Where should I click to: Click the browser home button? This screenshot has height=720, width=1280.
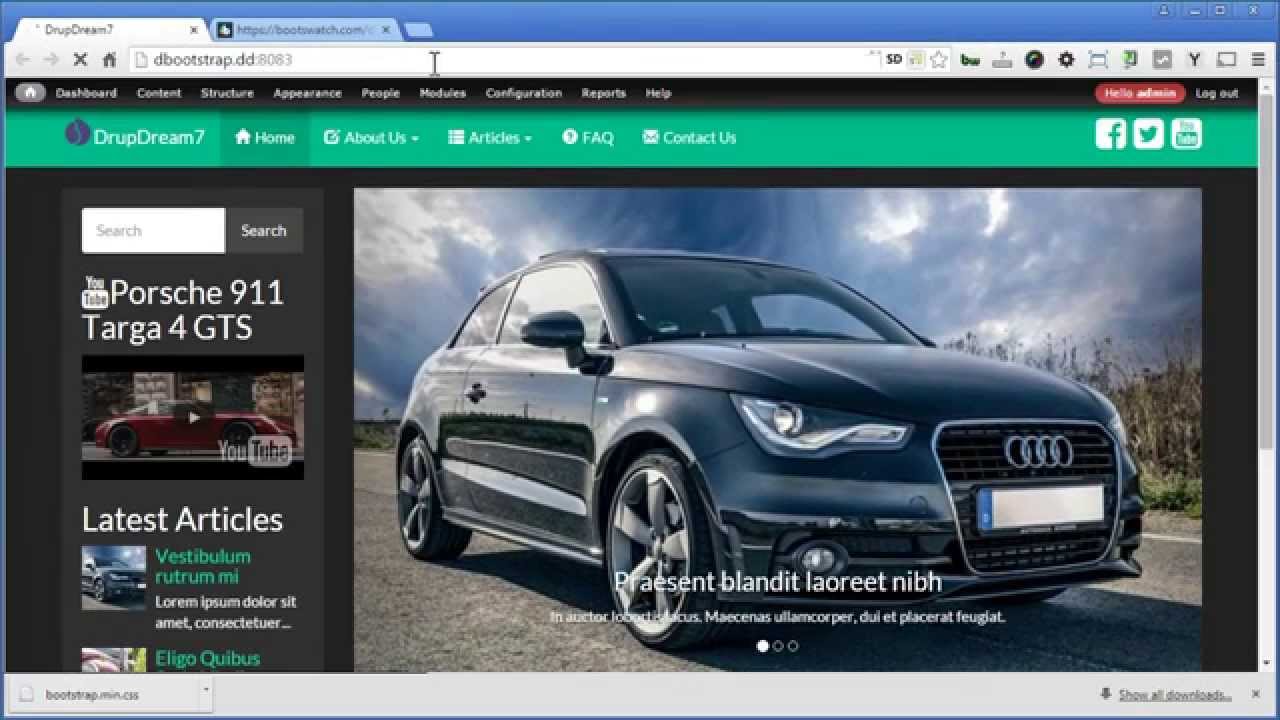point(110,60)
